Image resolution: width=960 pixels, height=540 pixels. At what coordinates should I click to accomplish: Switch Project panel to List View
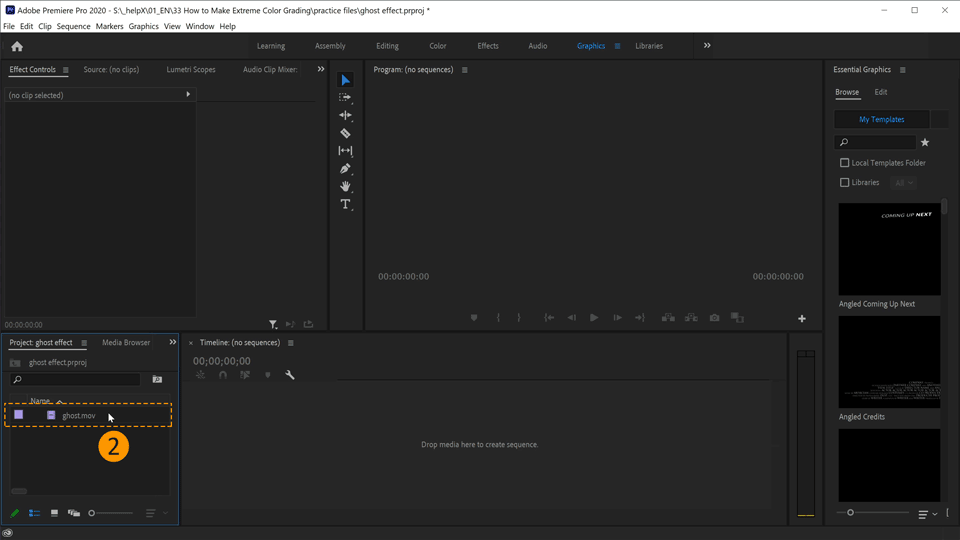34,513
